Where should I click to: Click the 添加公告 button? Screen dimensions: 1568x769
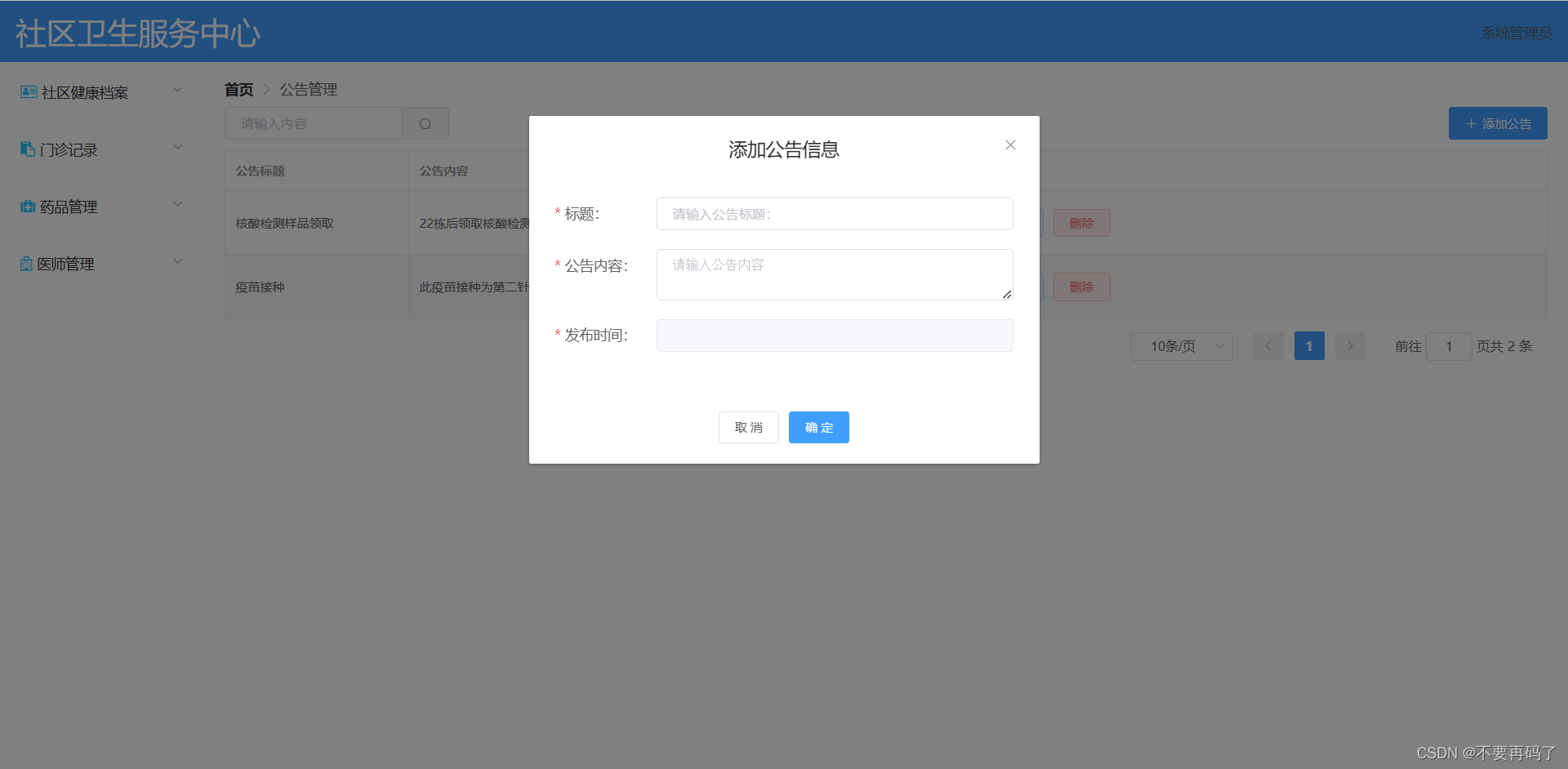coord(1498,123)
